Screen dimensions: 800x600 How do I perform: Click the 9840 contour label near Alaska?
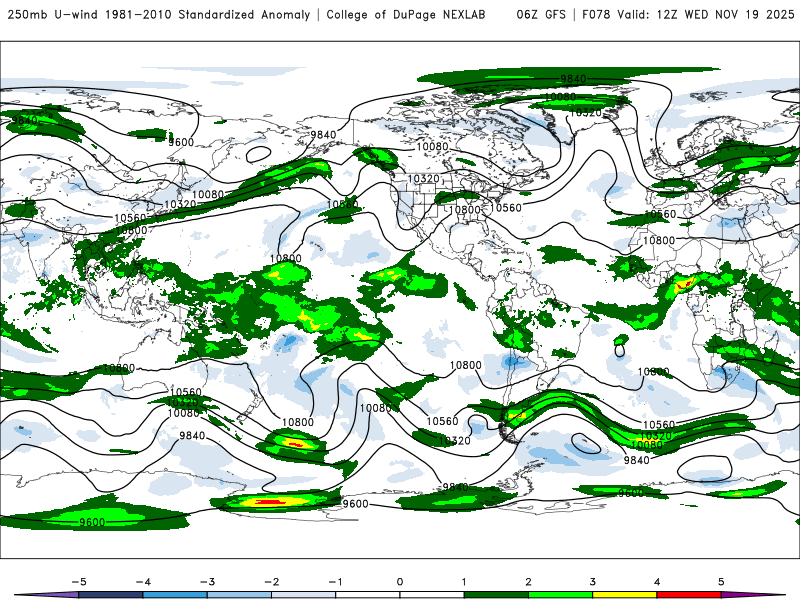pyautogui.click(x=323, y=135)
